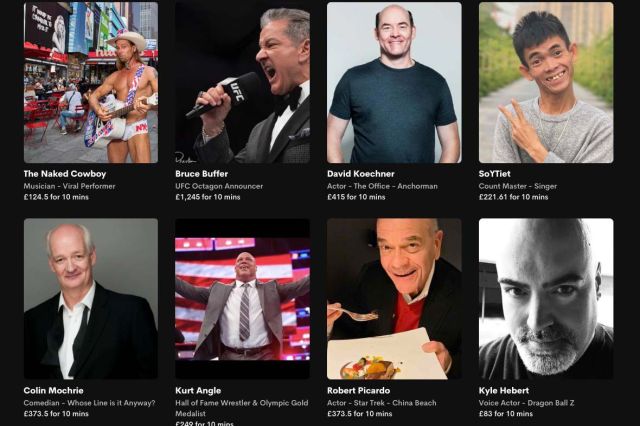Click the name Kurt Angle

click(x=198, y=390)
